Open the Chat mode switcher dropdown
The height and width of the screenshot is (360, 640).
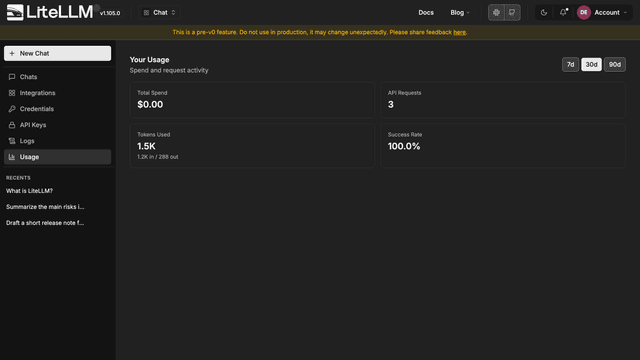click(160, 13)
